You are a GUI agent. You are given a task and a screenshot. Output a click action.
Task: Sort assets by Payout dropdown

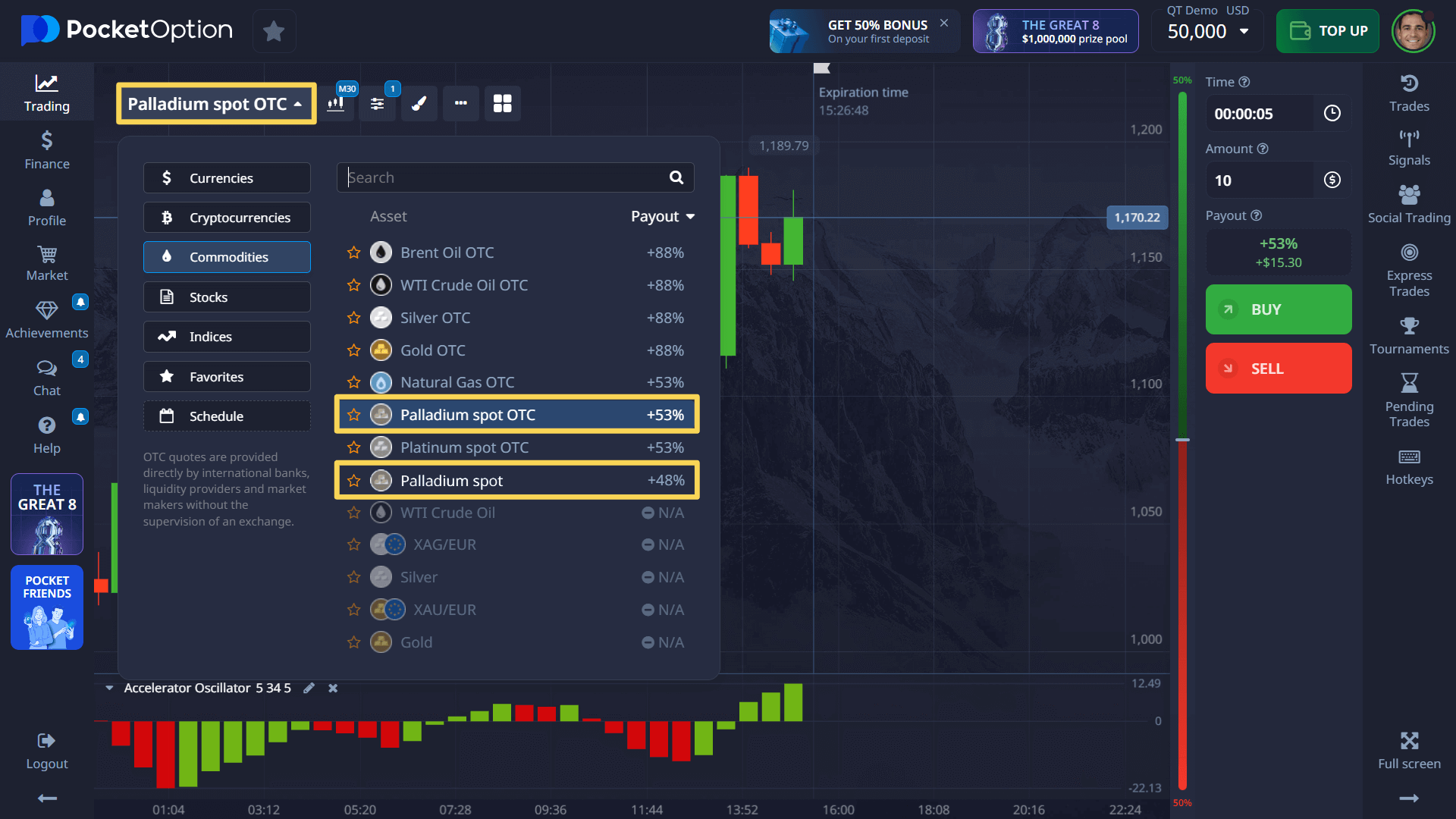[x=663, y=217]
